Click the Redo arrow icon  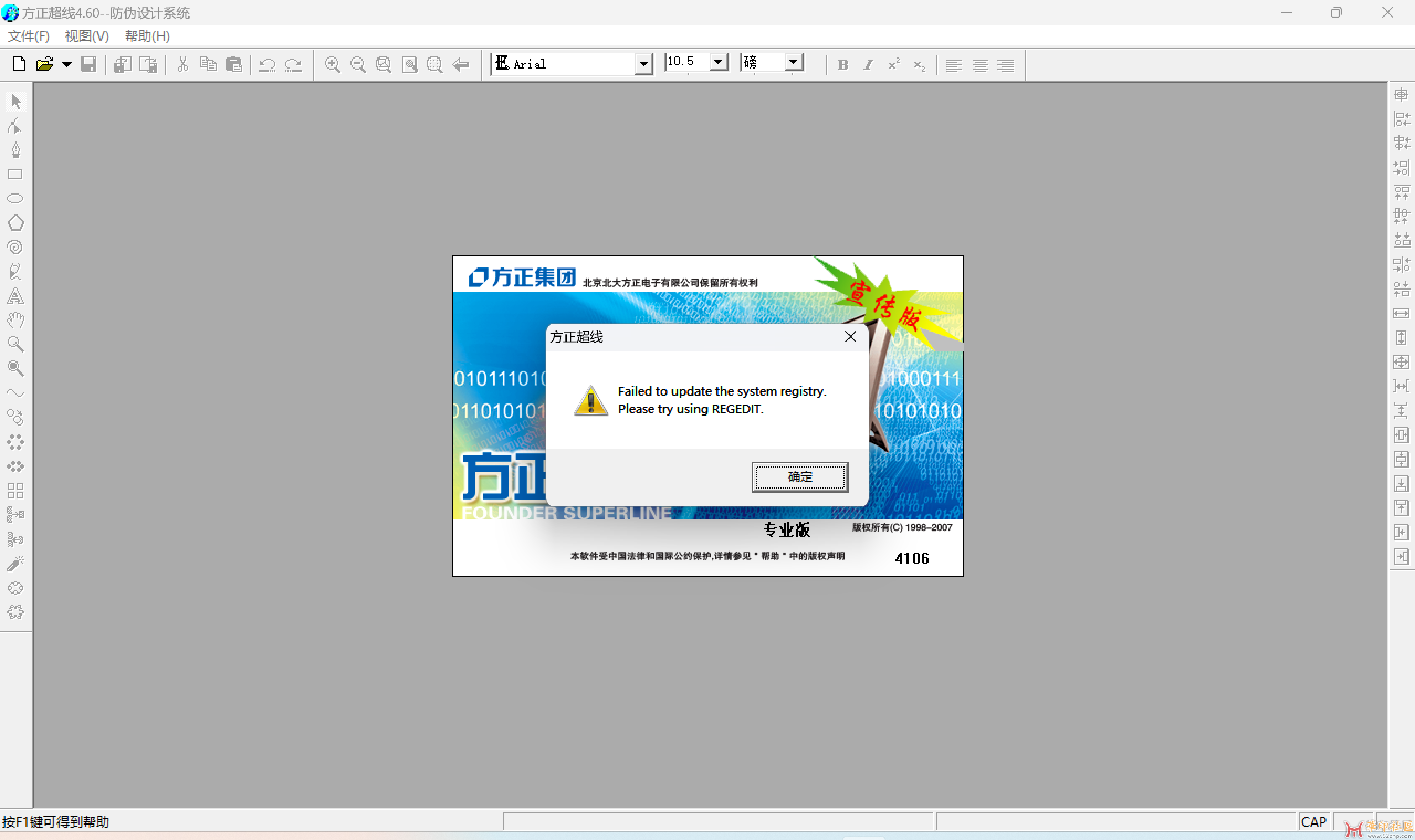click(292, 65)
